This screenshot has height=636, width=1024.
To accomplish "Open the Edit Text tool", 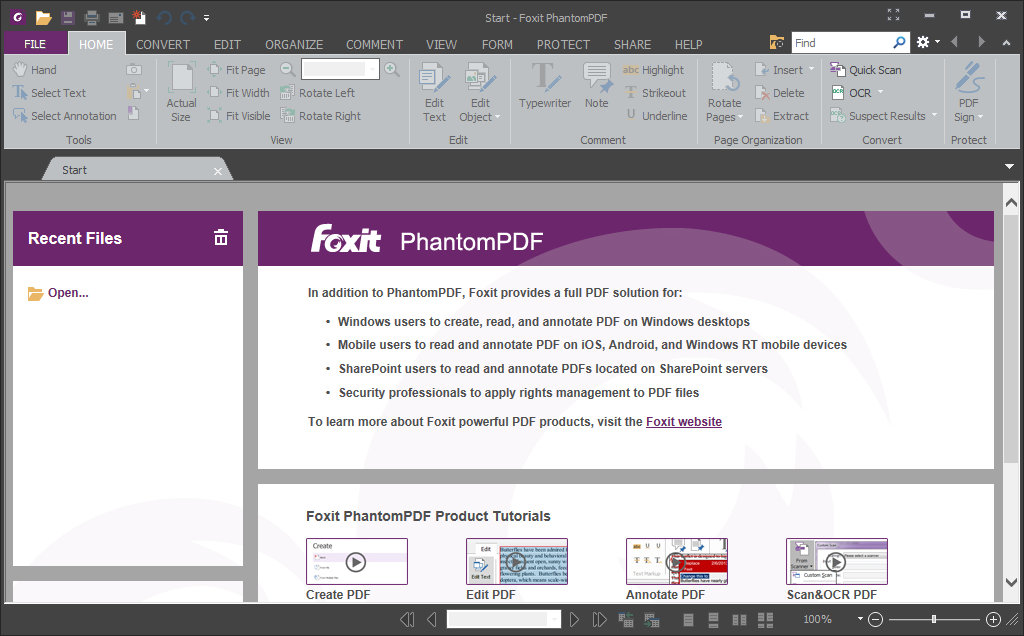I will 434,92.
